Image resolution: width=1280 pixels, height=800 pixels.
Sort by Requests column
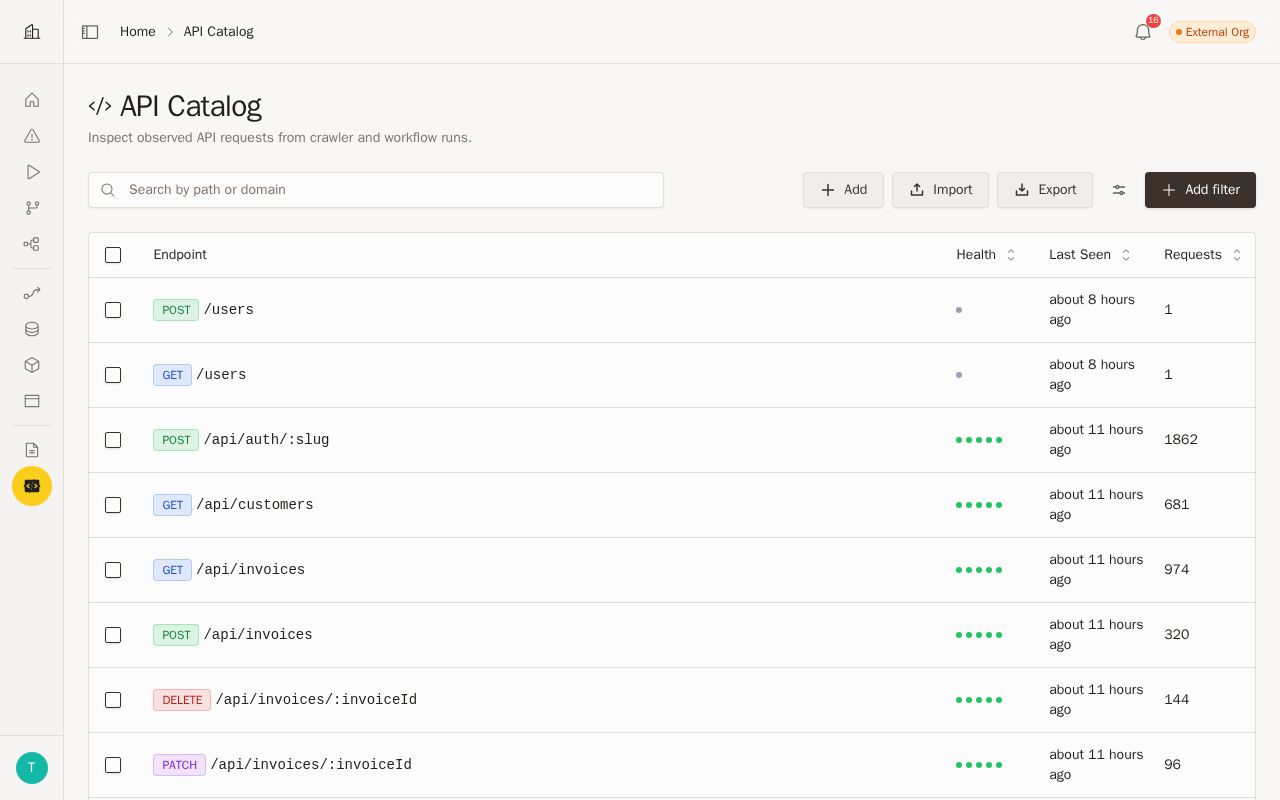pos(1203,255)
